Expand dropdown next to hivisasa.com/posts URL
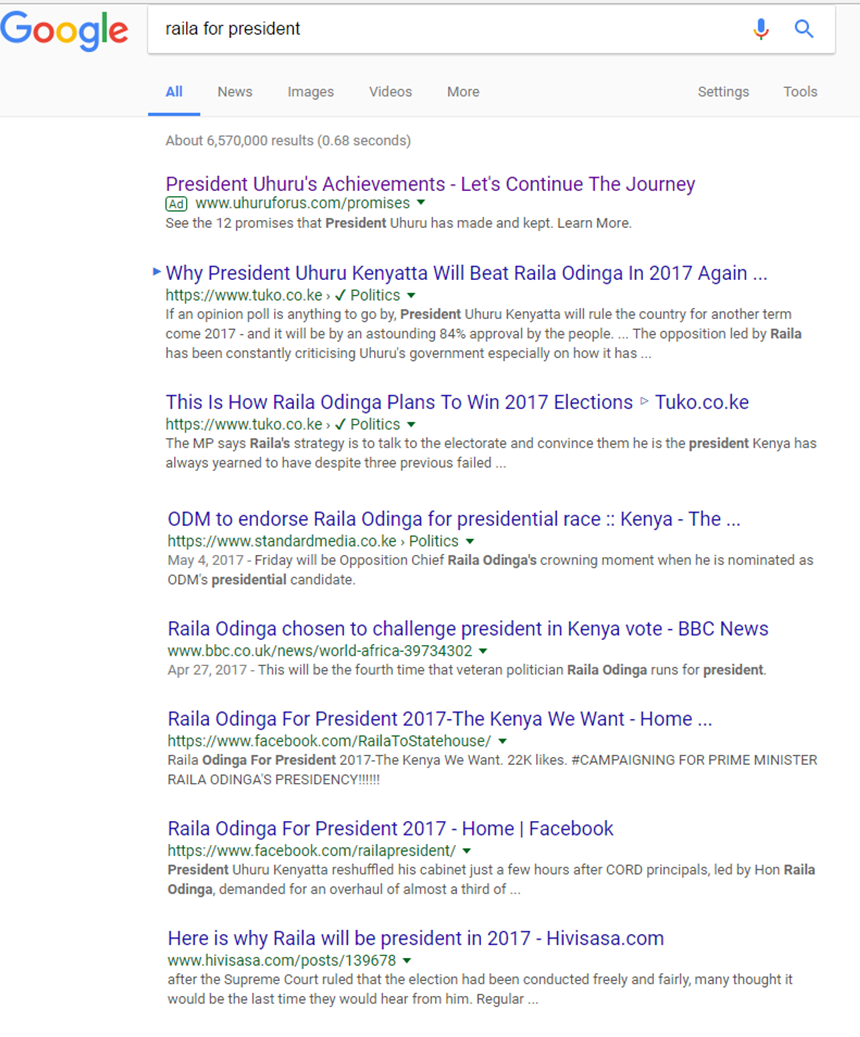The width and height of the screenshot is (860, 1037). point(407,961)
